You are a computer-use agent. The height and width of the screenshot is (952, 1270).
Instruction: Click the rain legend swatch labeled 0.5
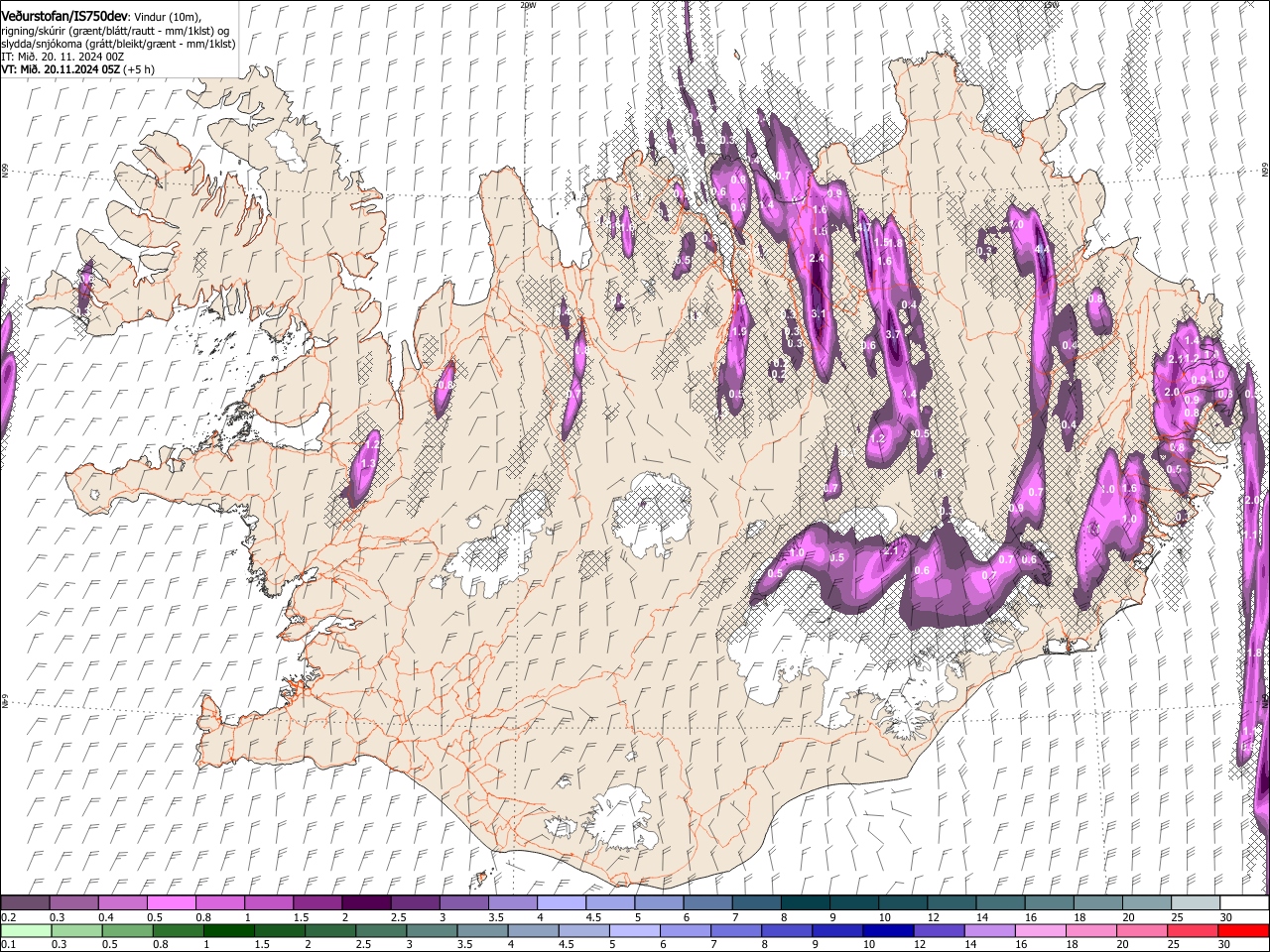(x=127, y=930)
